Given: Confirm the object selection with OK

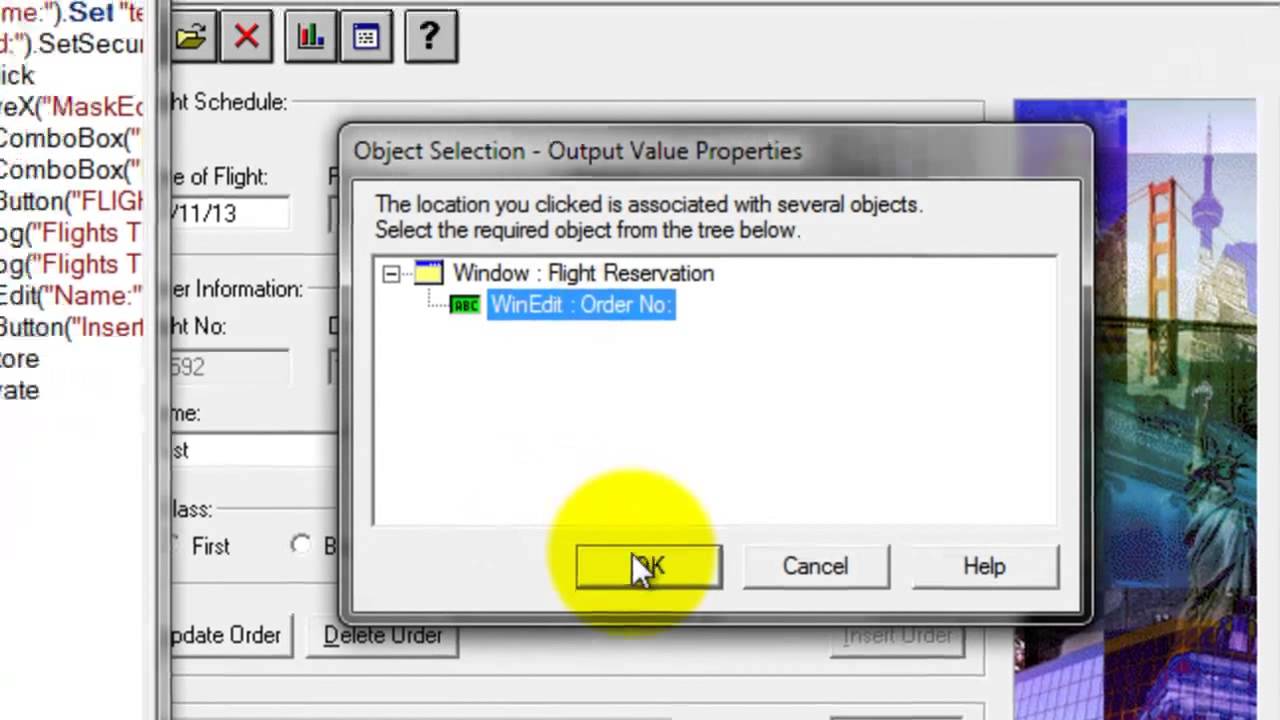Looking at the screenshot, I should 648,566.
